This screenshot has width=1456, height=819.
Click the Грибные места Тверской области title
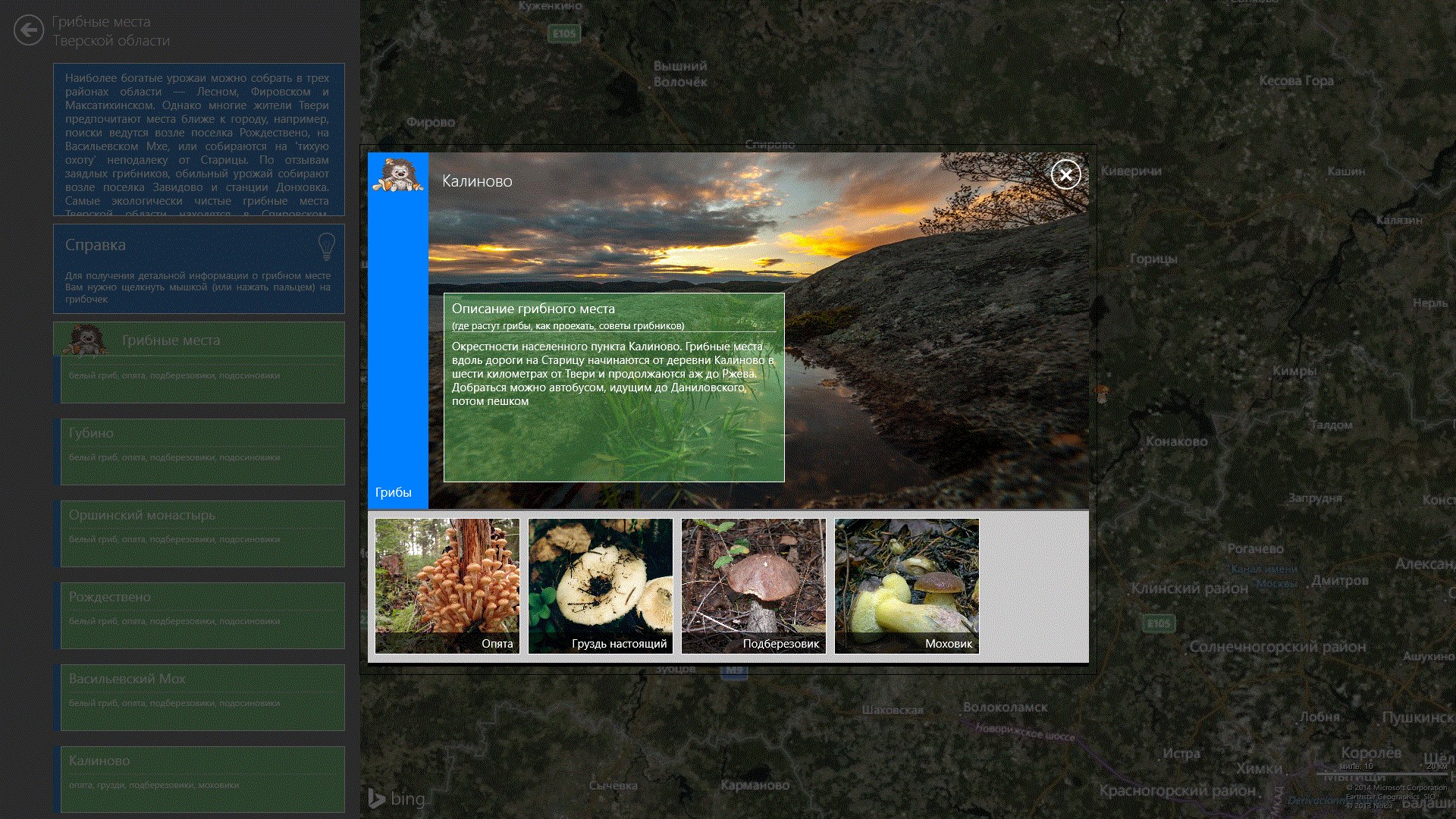click(111, 31)
